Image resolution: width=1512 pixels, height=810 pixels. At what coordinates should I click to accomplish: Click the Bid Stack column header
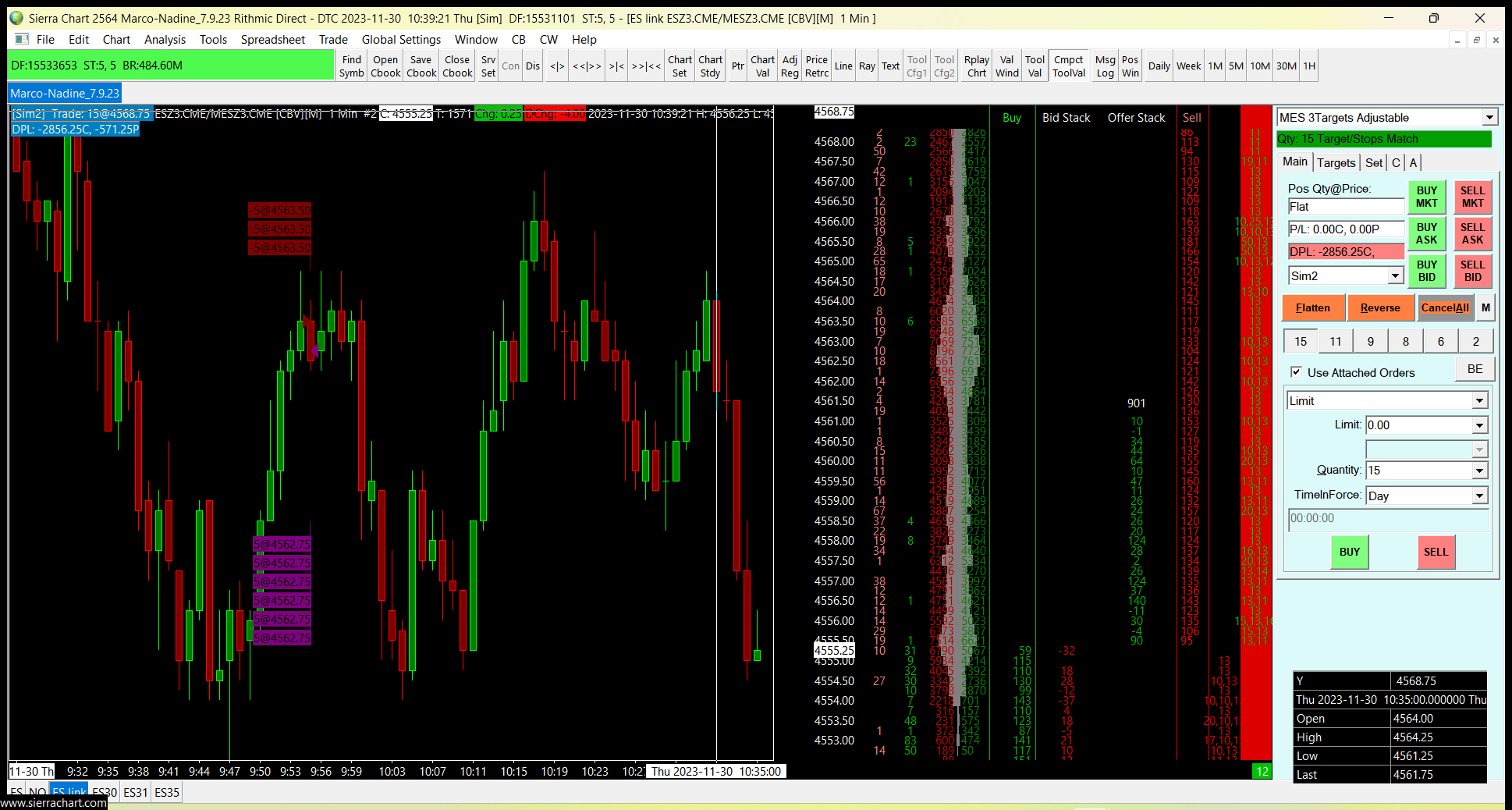1067,118
